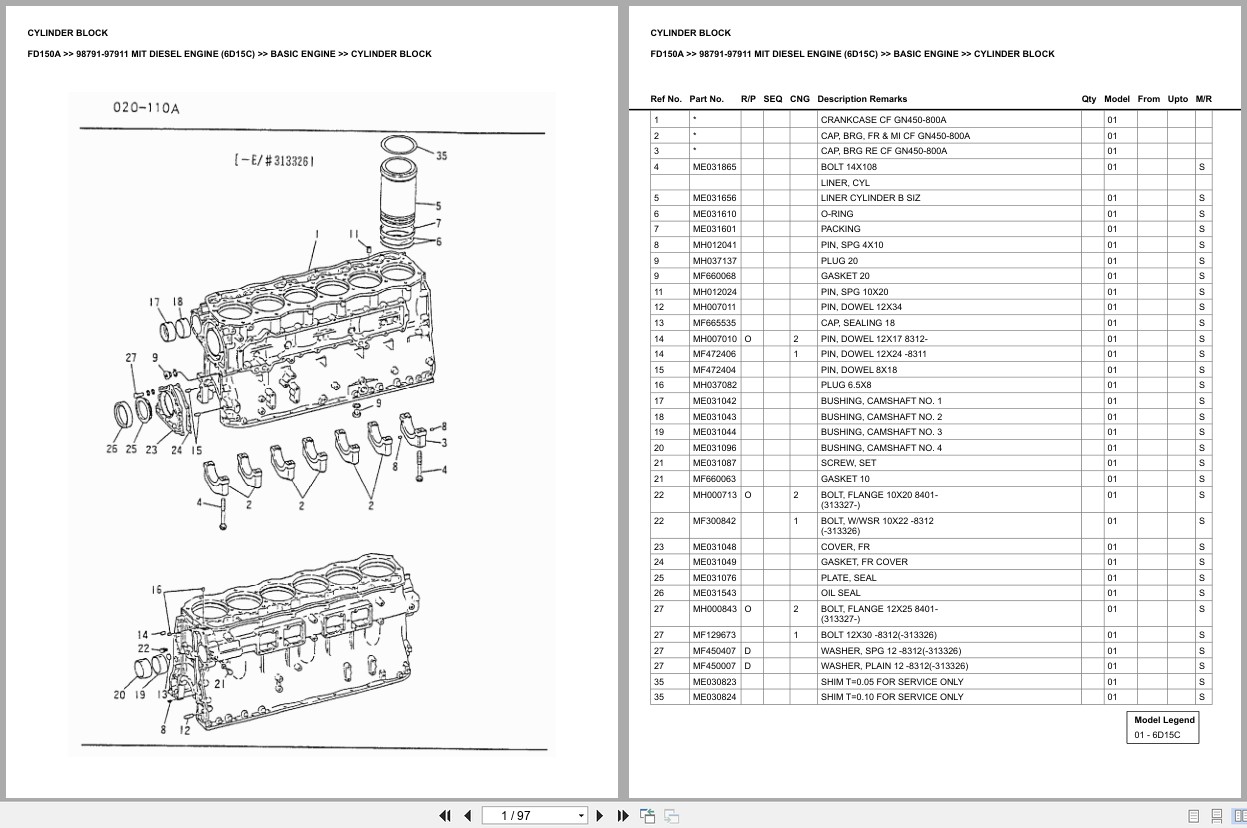Click PLUG 20 description
The height and width of the screenshot is (828, 1247).
click(x=839, y=261)
